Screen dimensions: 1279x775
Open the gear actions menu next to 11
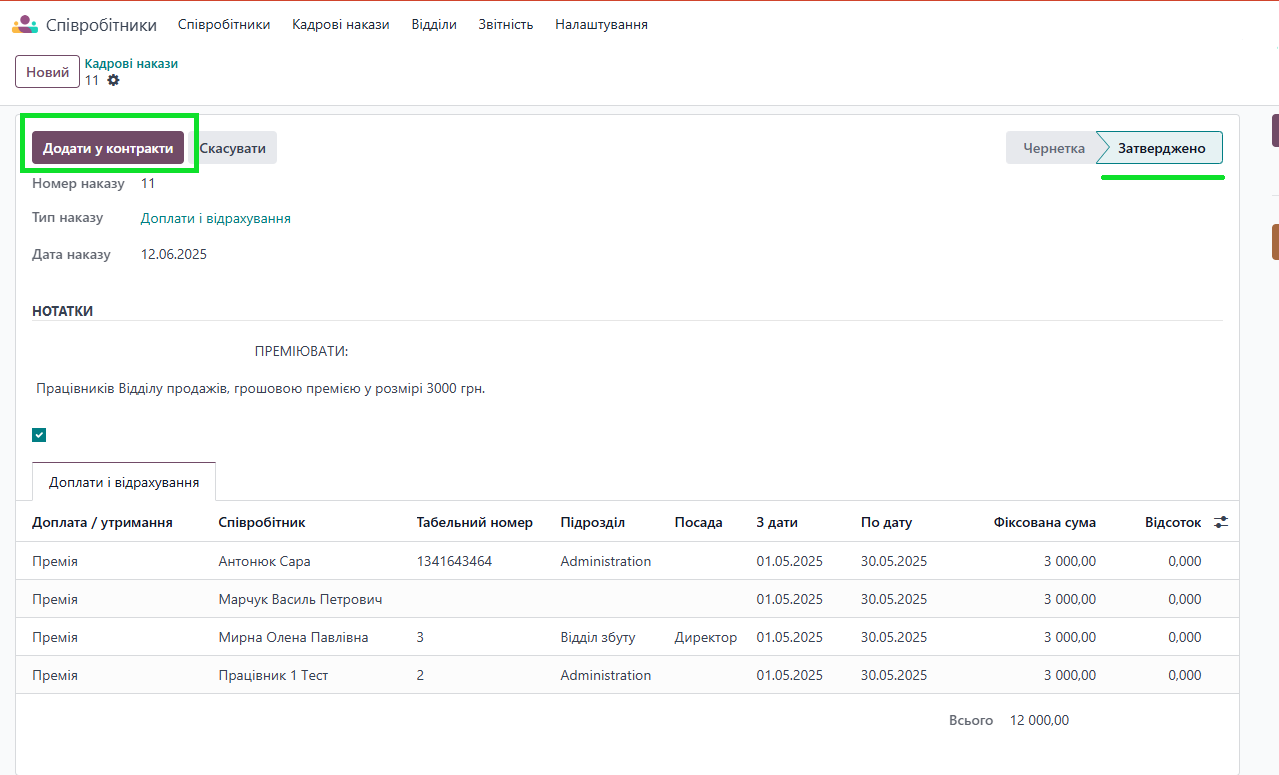113,80
